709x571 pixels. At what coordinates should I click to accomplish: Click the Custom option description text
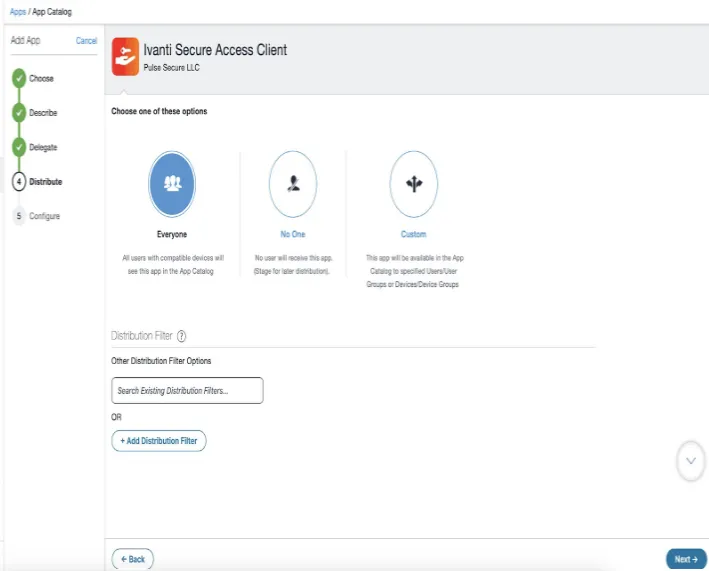point(414,271)
